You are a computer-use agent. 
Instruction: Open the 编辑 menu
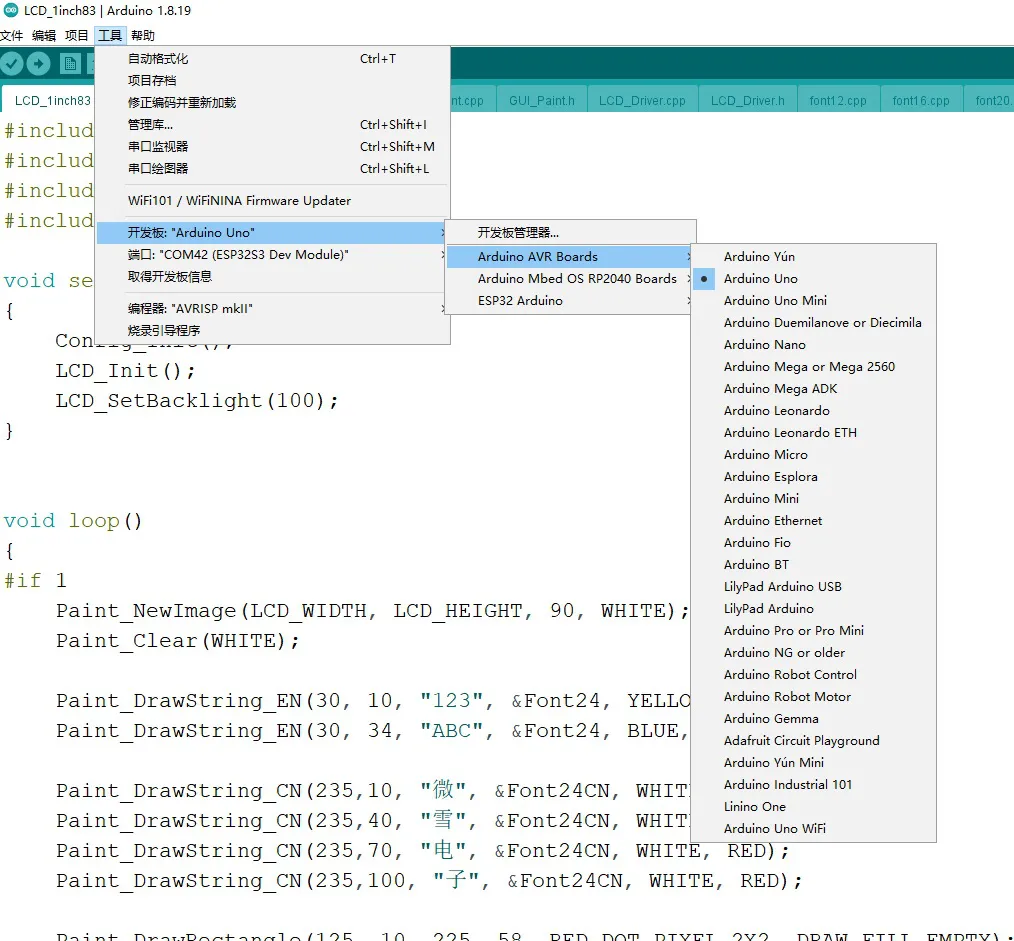pyautogui.click(x=44, y=36)
